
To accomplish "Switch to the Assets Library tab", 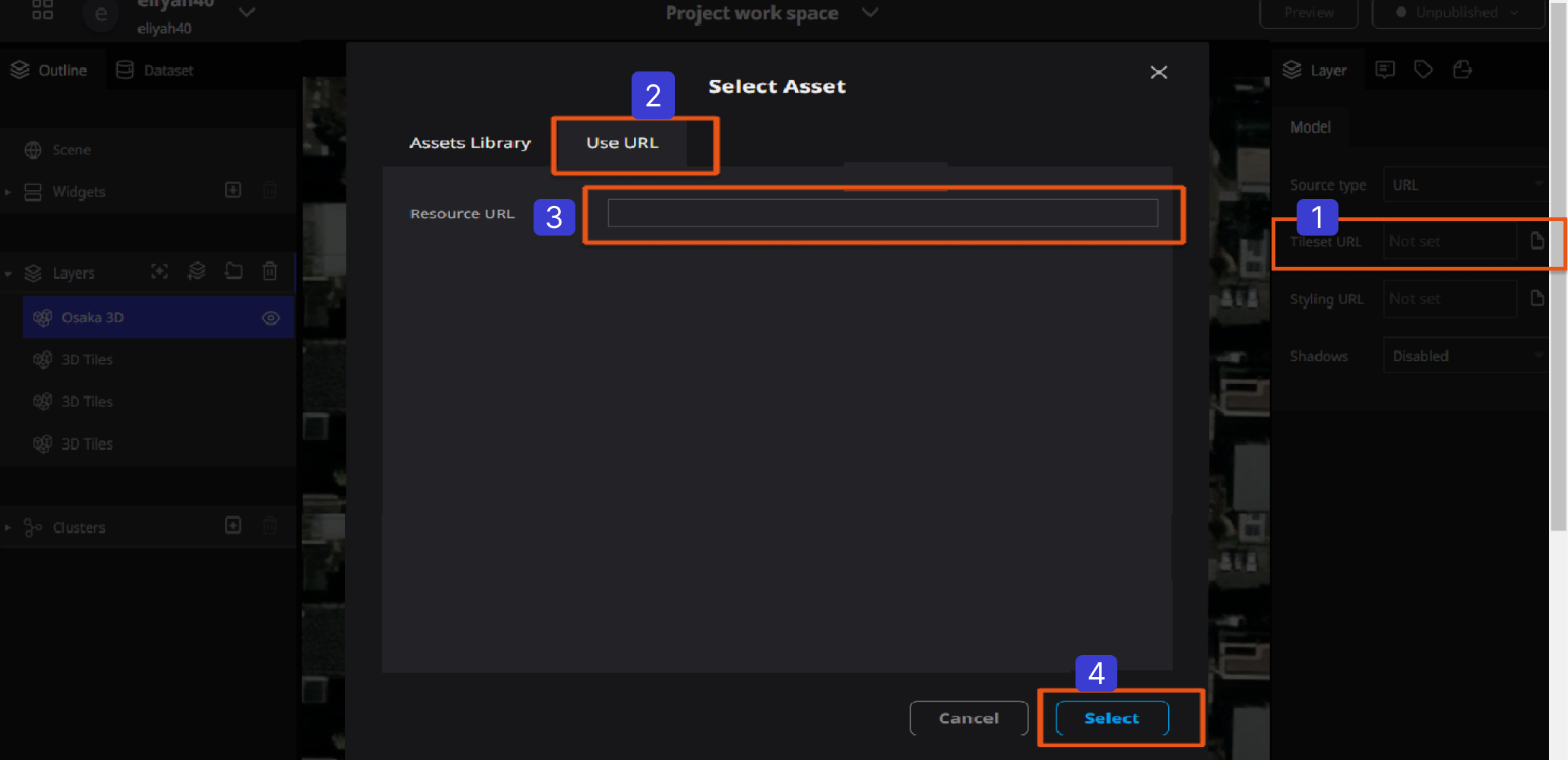I will coord(470,143).
